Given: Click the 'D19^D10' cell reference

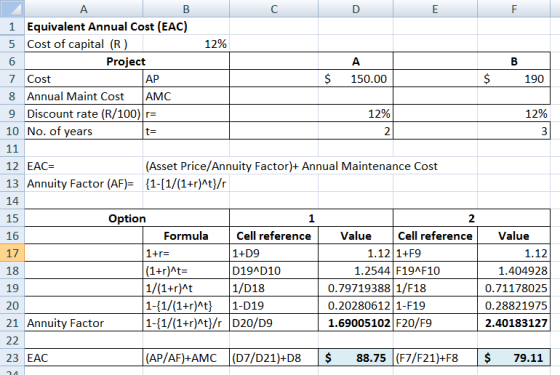Looking at the screenshot, I should click(274, 271).
